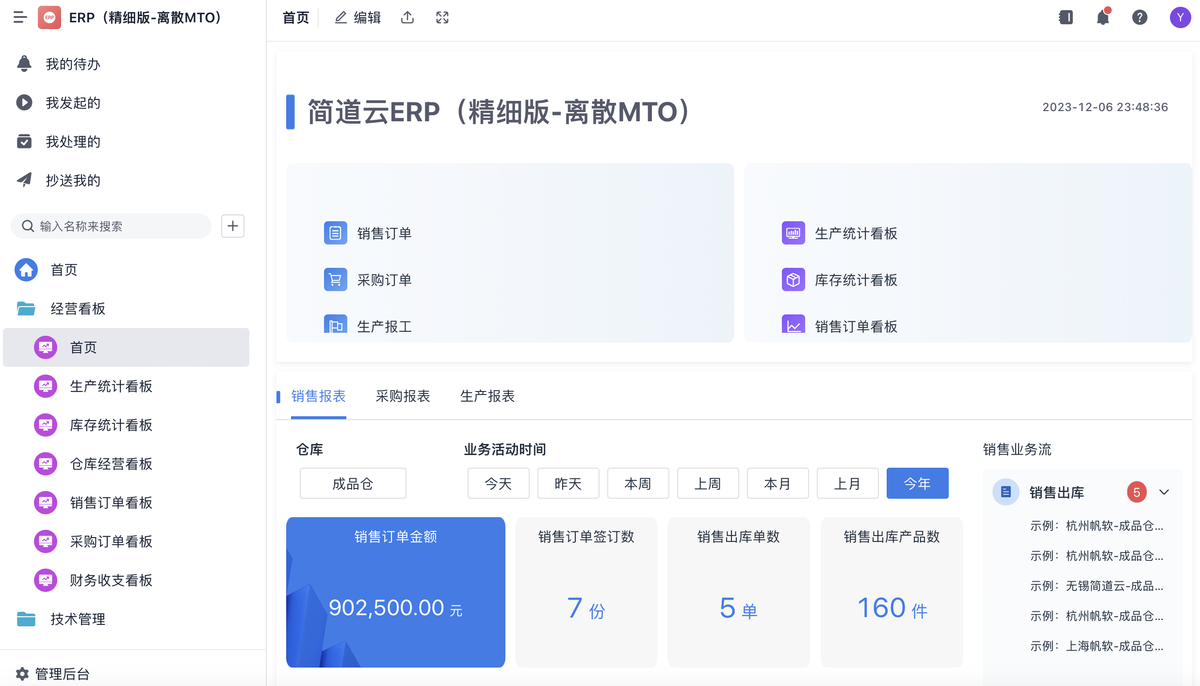The image size is (1200, 686).
Task: Click the 编辑 pencil button
Action: click(358, 18)
